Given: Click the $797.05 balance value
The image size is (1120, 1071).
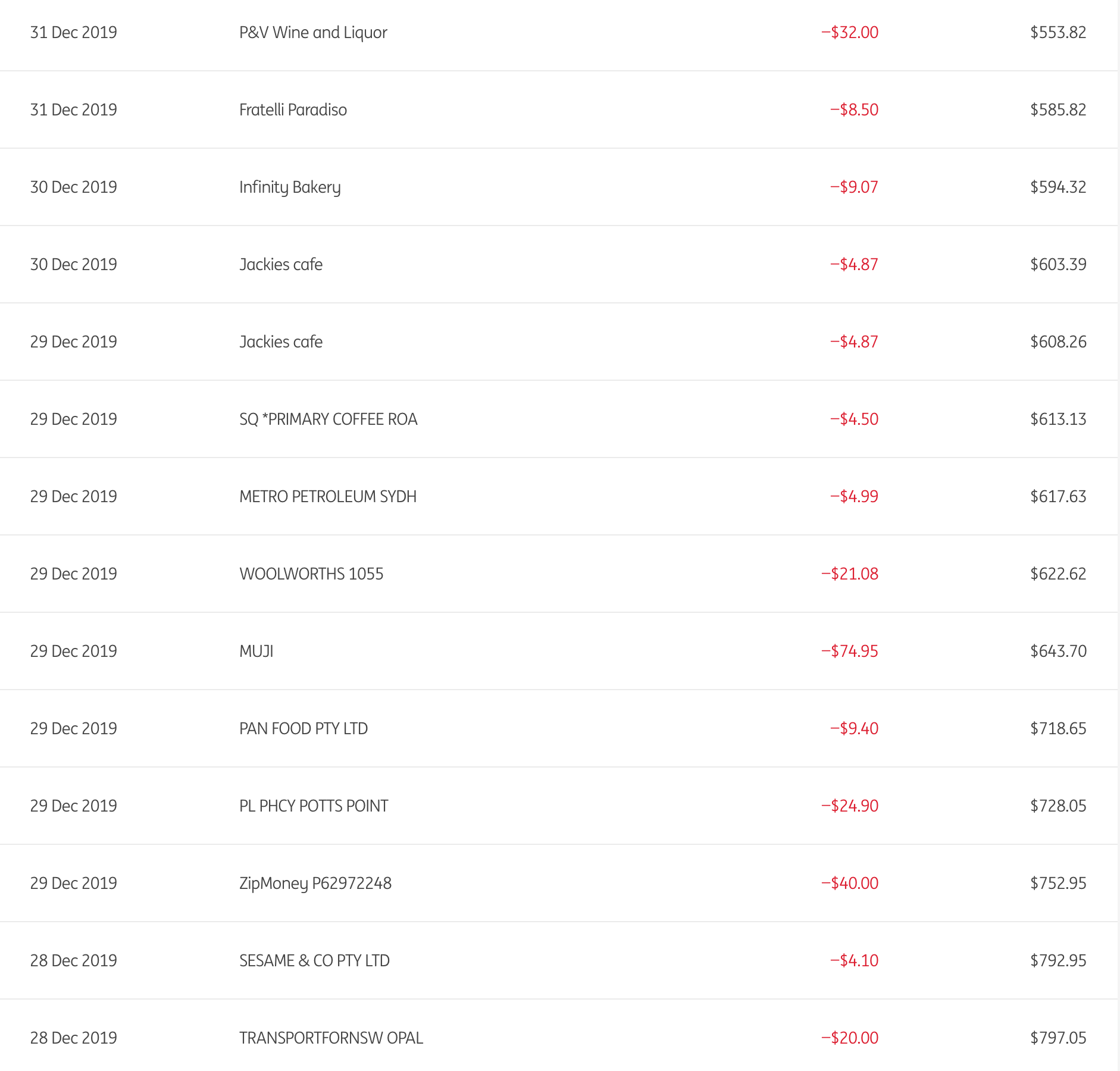Looking at the screenshot, I should pos(1058,1038).
